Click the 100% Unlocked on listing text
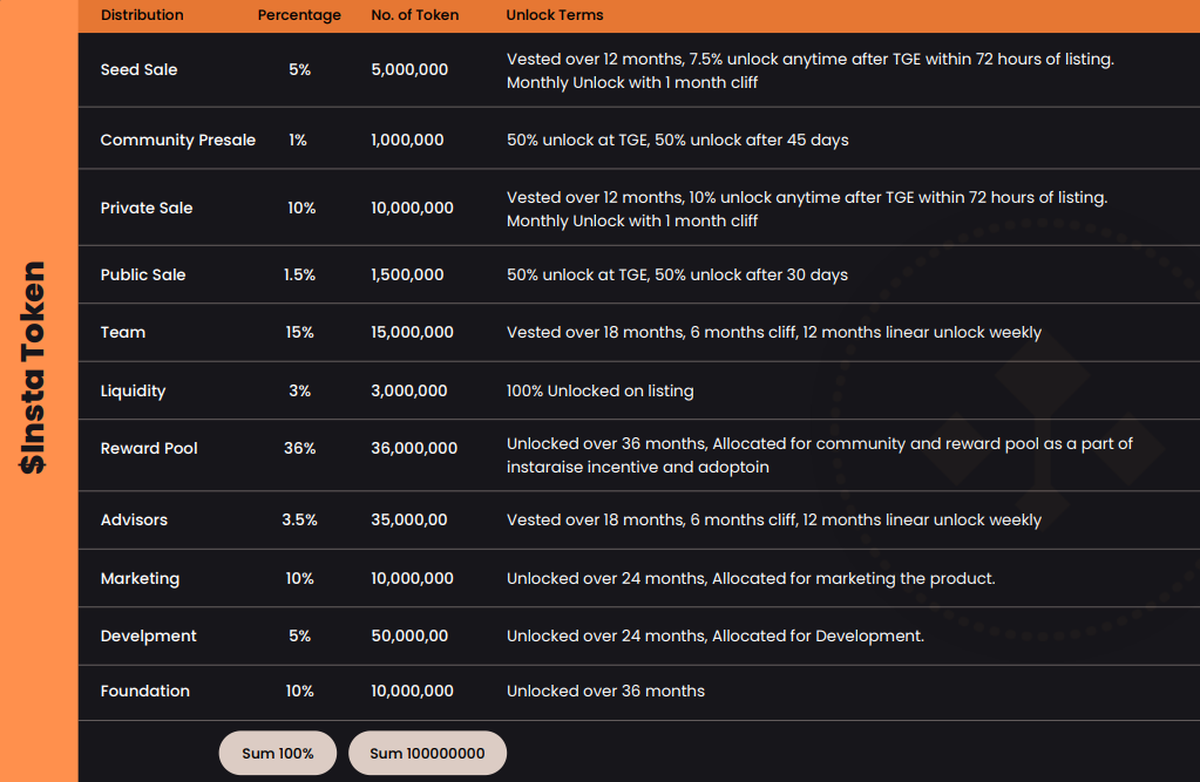1200x782 pixels. (600, 391)
